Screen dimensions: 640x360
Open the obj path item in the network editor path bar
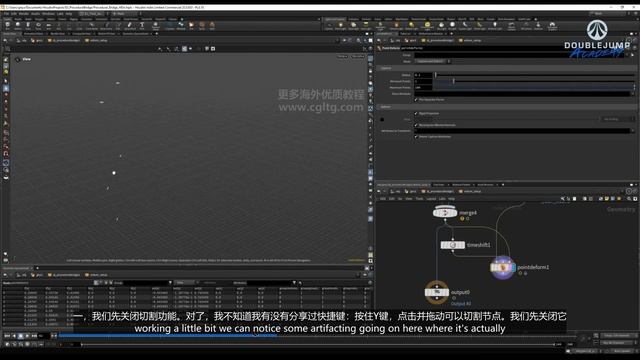pos(396,191)
